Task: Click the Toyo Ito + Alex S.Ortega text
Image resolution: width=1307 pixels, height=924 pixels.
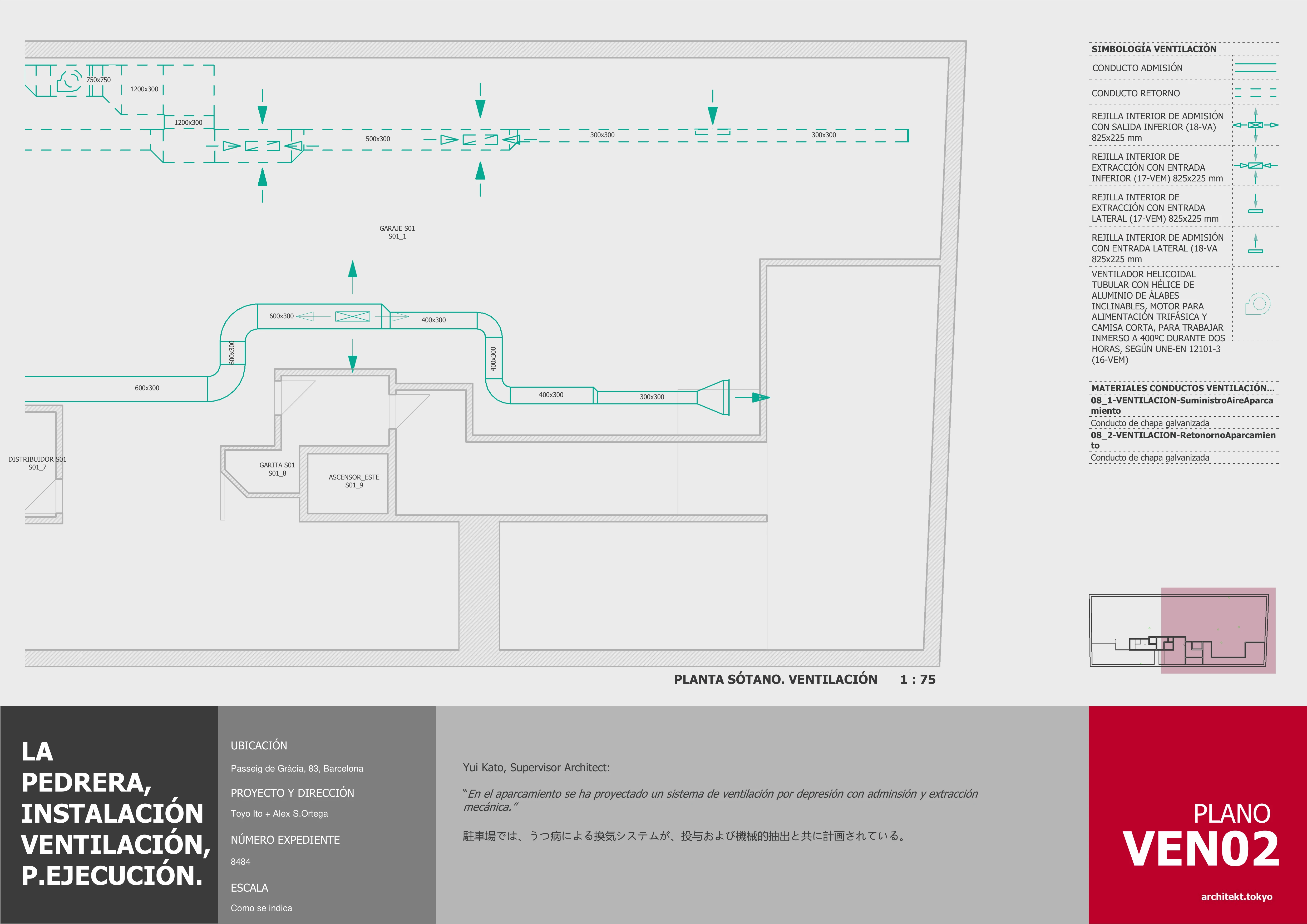Action: [279, 814]
